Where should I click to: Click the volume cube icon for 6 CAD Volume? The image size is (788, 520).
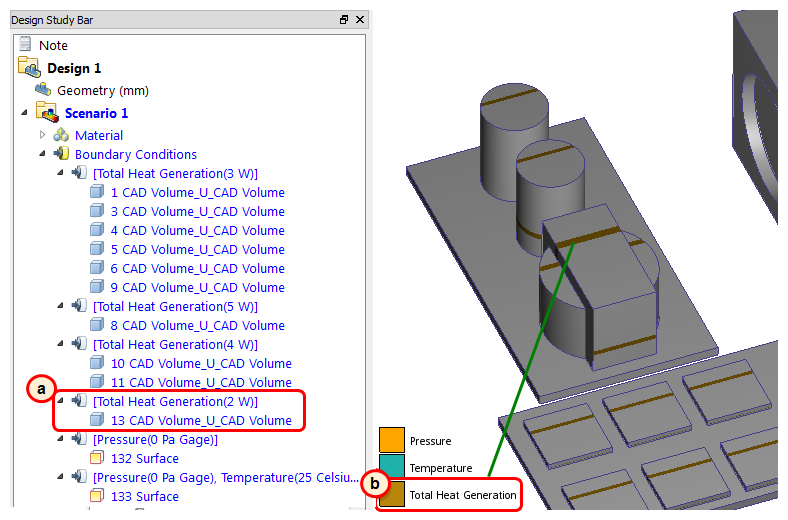coord(97,268)
